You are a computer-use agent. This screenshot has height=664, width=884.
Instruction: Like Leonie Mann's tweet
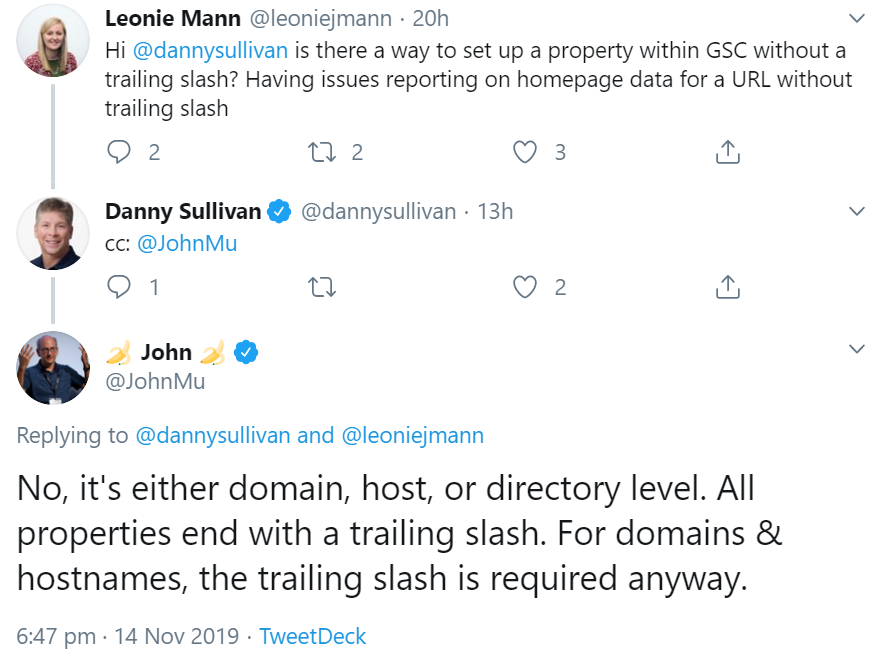[x=525, y=152]
